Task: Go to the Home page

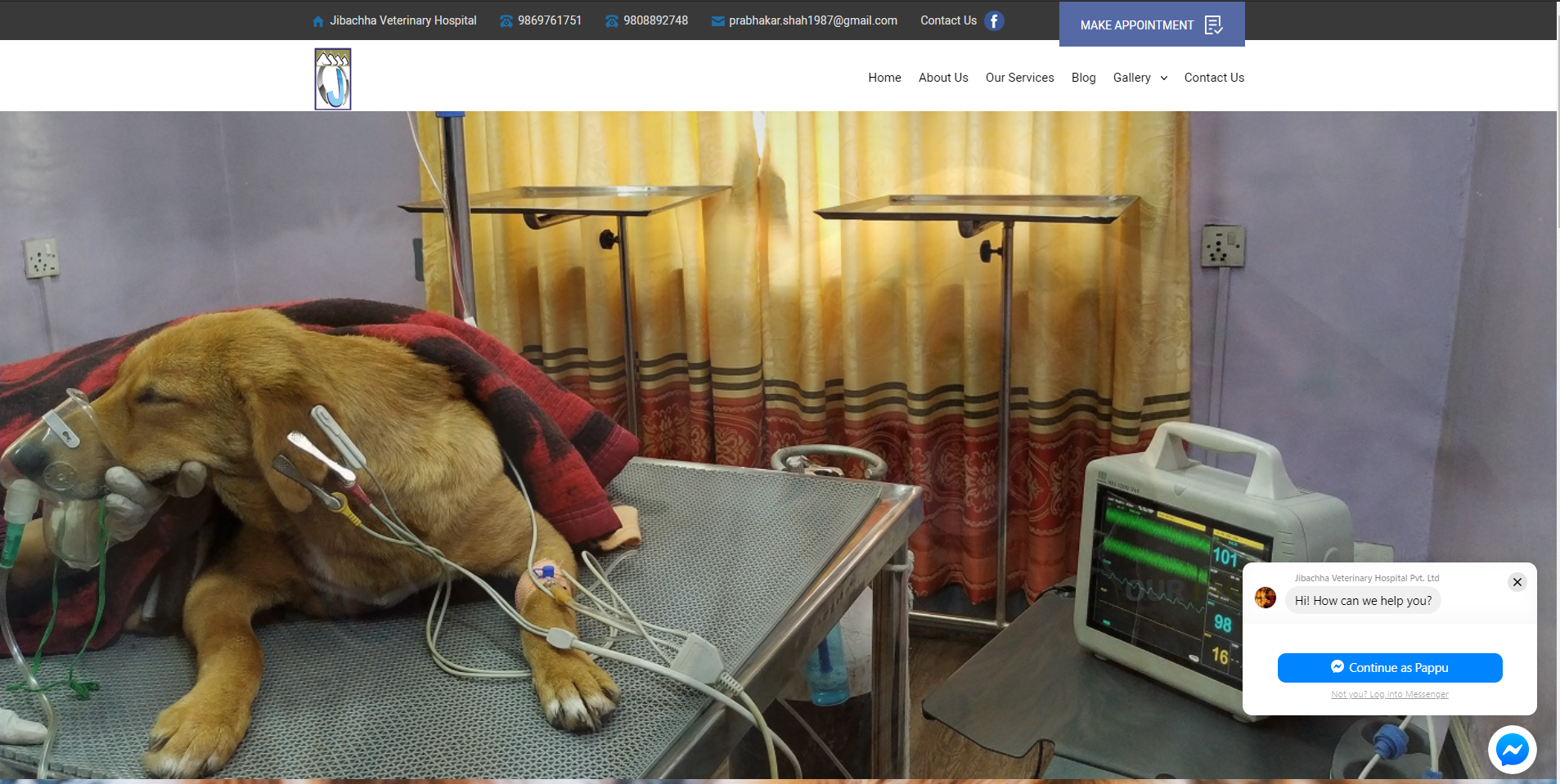Action: coord(884,78)
